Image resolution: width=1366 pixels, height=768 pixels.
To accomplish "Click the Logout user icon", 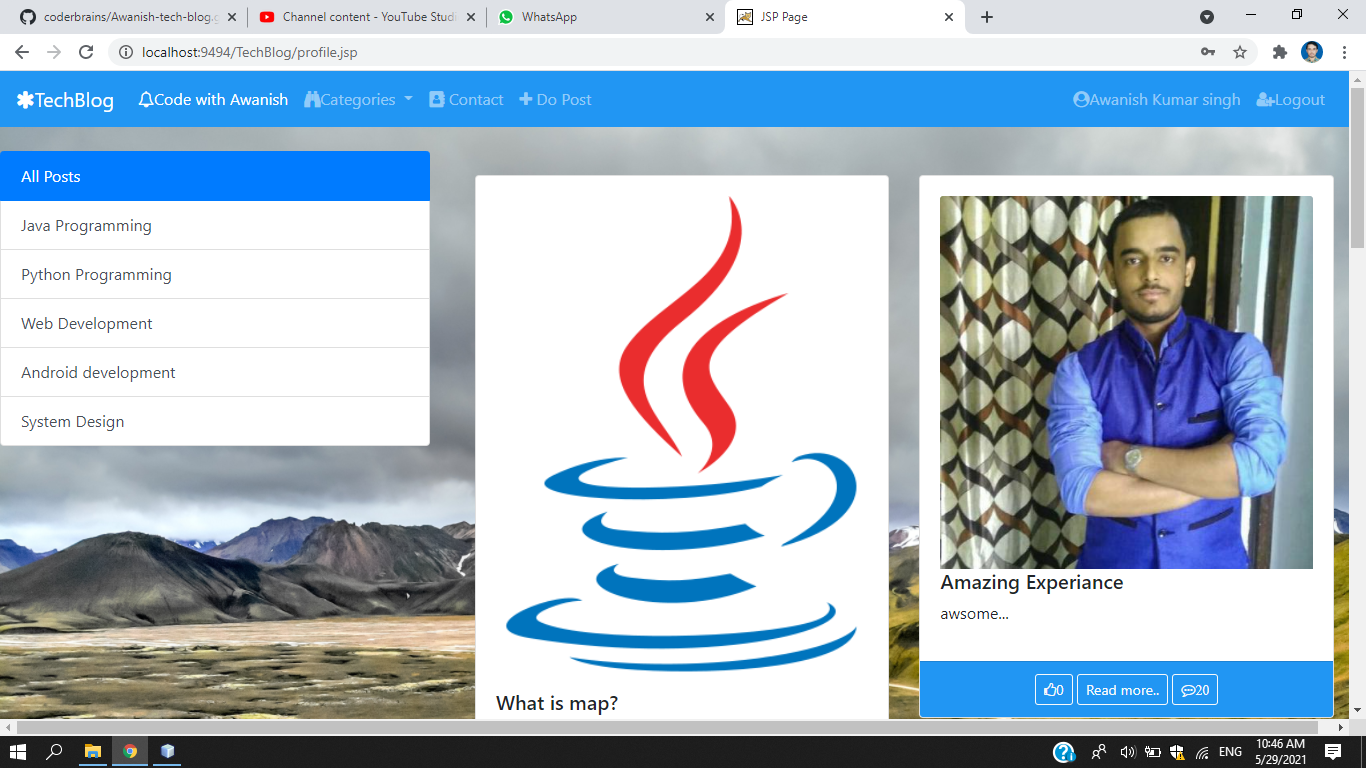I will [x=1265, y=99].
